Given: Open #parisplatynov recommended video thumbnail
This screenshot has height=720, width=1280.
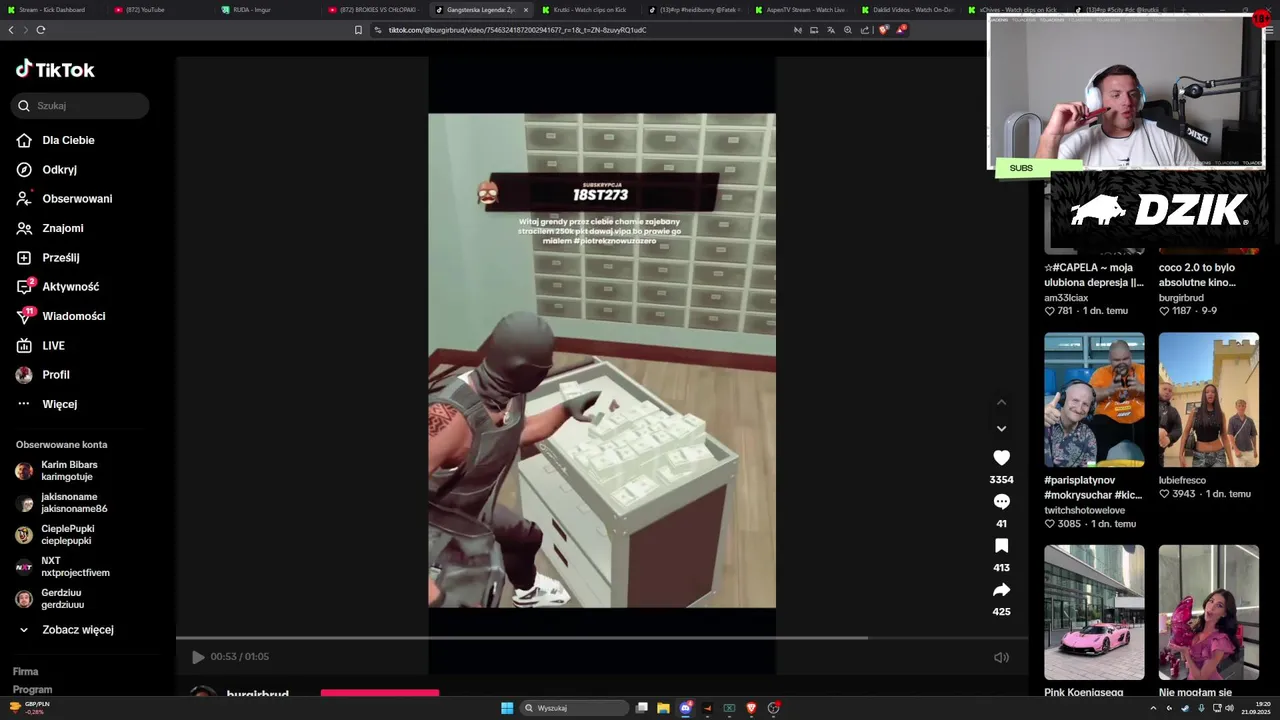Looking at the screenshot, I should (x=1094, y=400).
